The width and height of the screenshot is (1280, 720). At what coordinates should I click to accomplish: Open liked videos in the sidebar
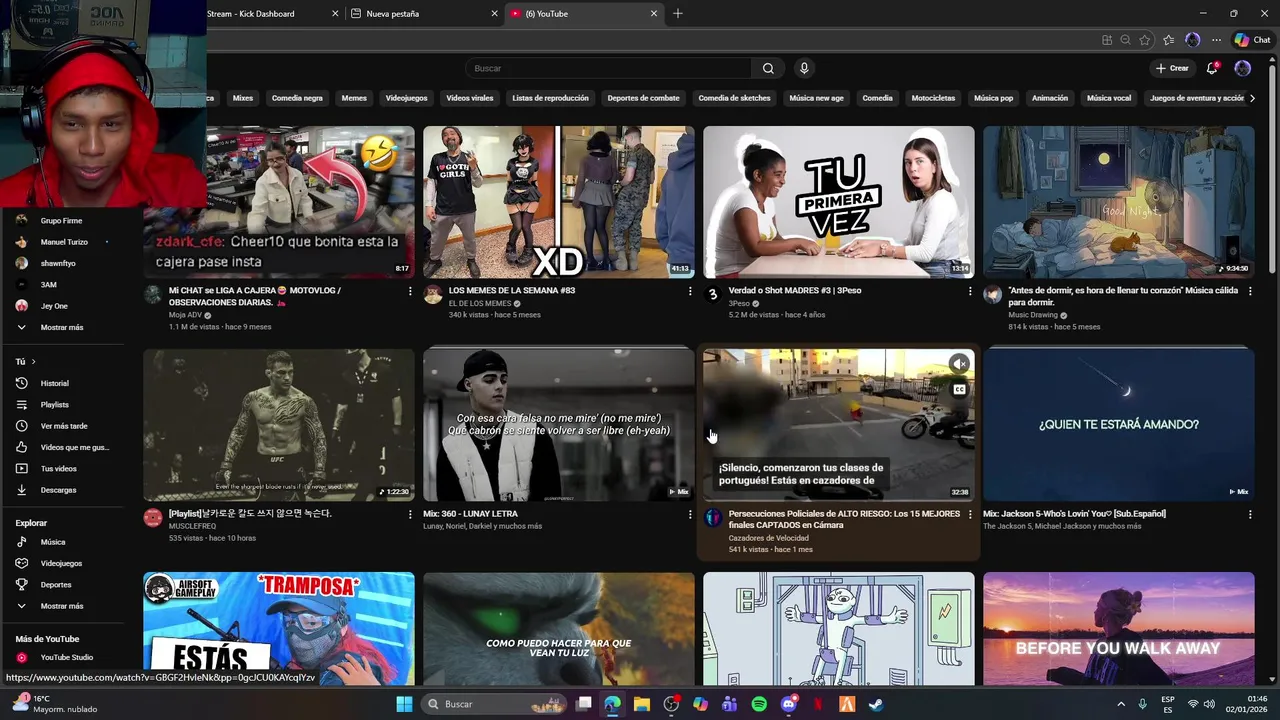coord(64,447)
